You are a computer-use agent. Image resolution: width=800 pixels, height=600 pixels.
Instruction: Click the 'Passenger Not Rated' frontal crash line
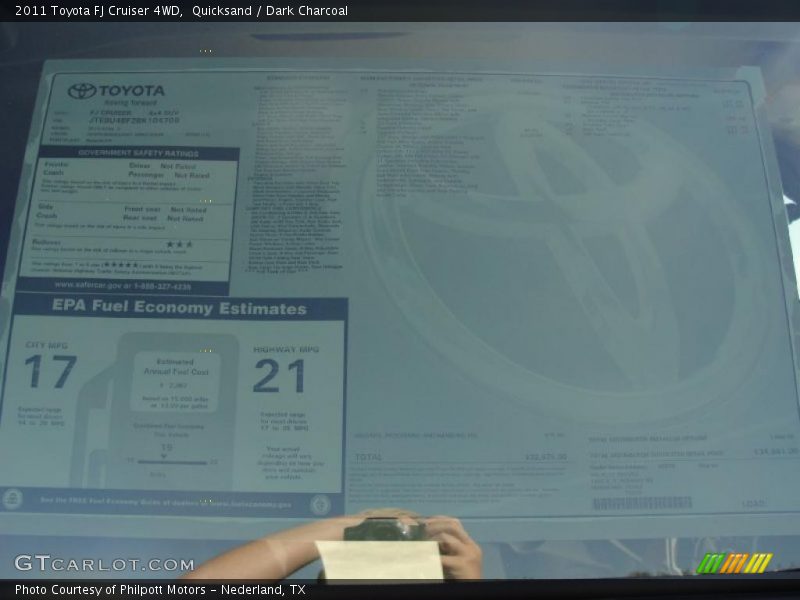click(x=169, y=175)
